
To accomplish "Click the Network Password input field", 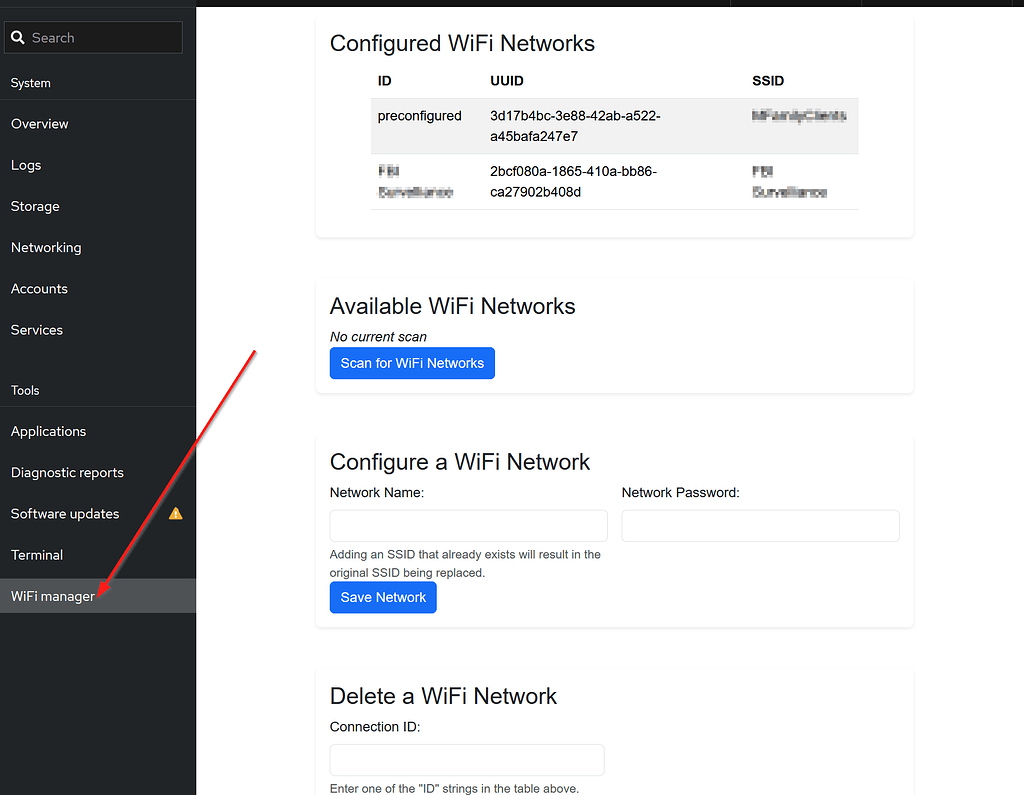I will pos(760,525).
